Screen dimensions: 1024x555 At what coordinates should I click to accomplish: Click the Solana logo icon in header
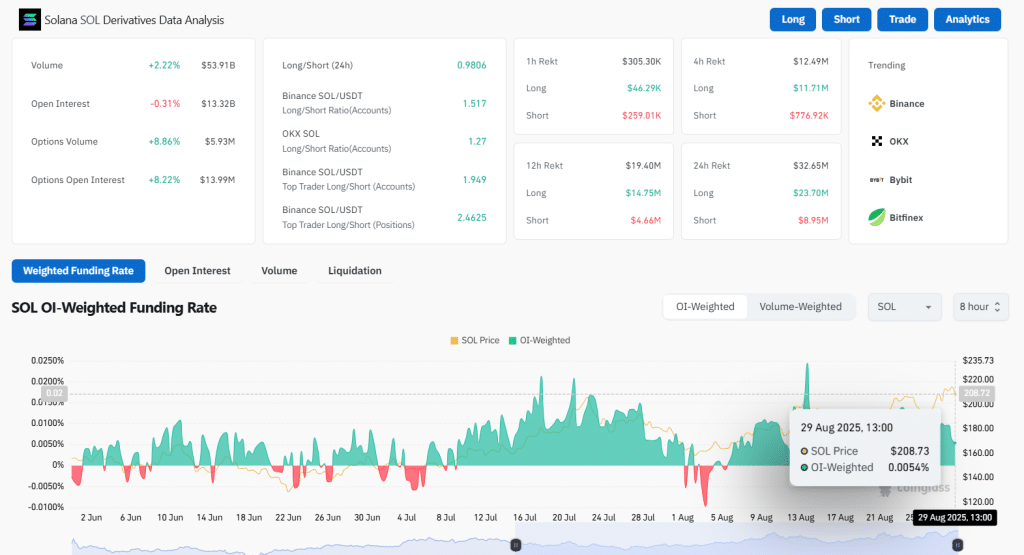click(x=30, y=20)
